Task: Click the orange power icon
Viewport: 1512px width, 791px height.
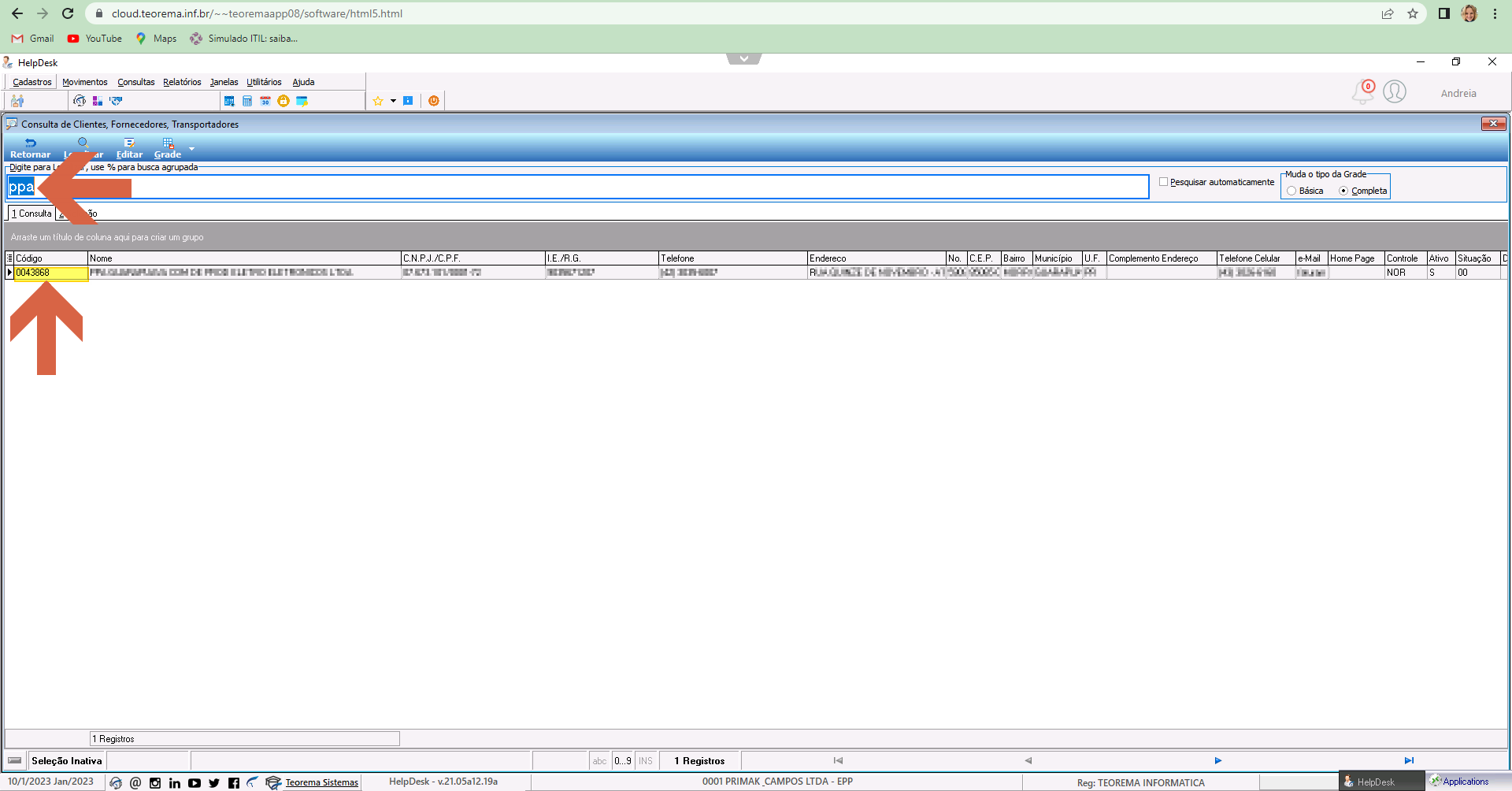Action: pos(434,101)
